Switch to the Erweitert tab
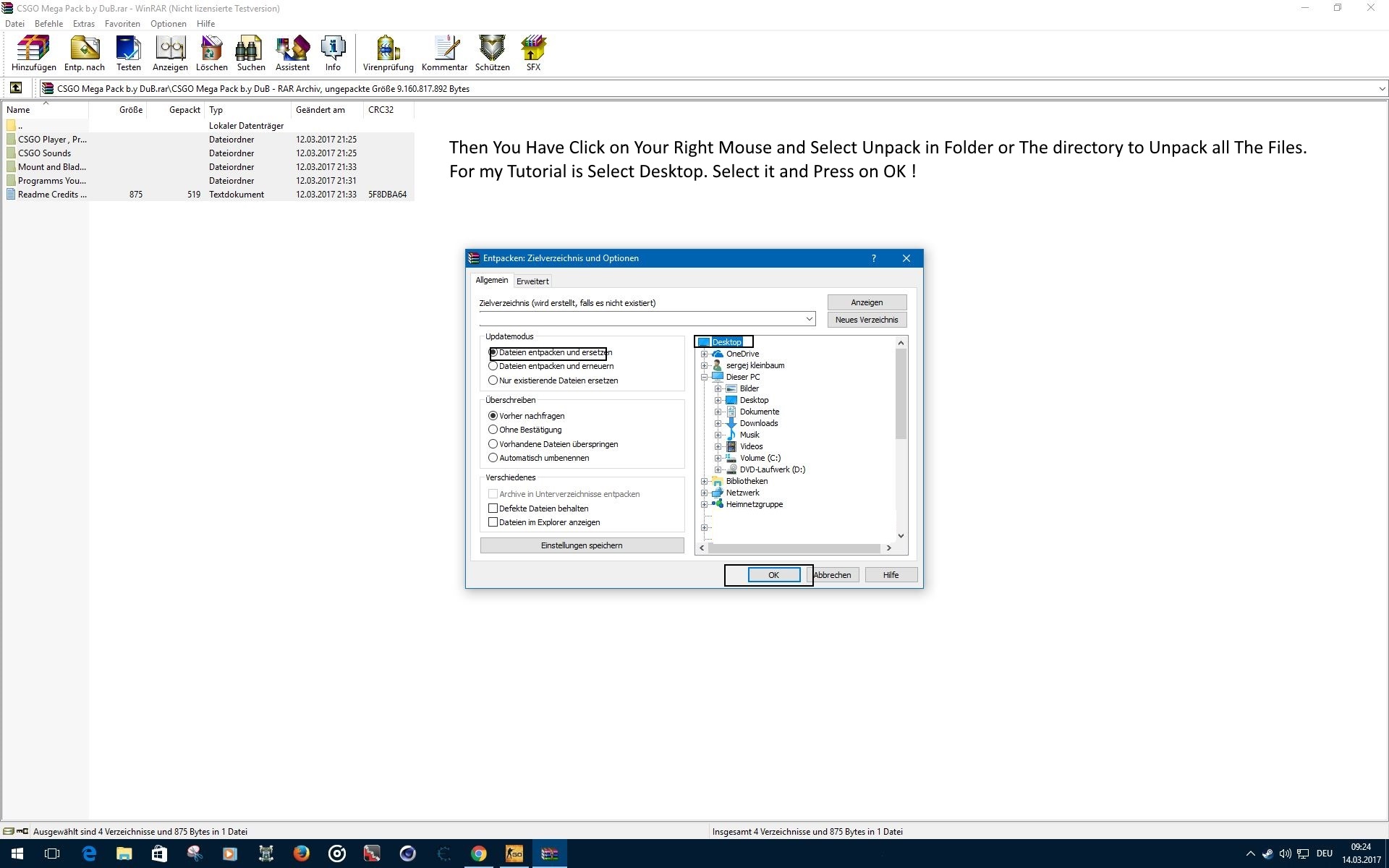Viewport: 1389px width, 868px height. click(532, 281)
